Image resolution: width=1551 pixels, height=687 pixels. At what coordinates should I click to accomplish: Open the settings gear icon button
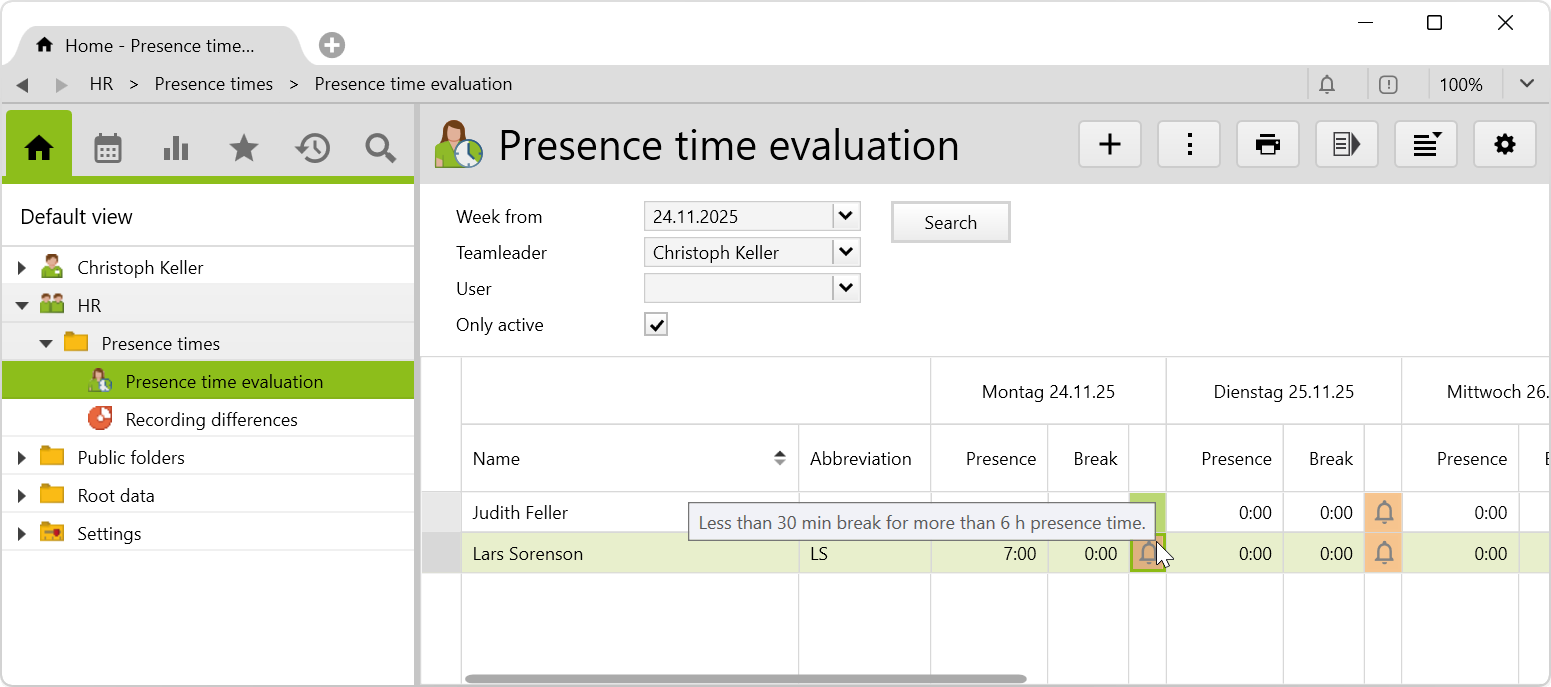pos(1504,145)
